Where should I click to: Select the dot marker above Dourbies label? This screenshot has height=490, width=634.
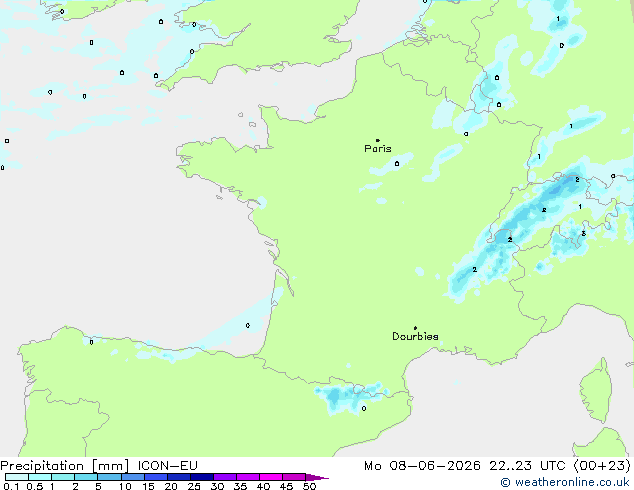pyautogui.click(x=415, y=328)
